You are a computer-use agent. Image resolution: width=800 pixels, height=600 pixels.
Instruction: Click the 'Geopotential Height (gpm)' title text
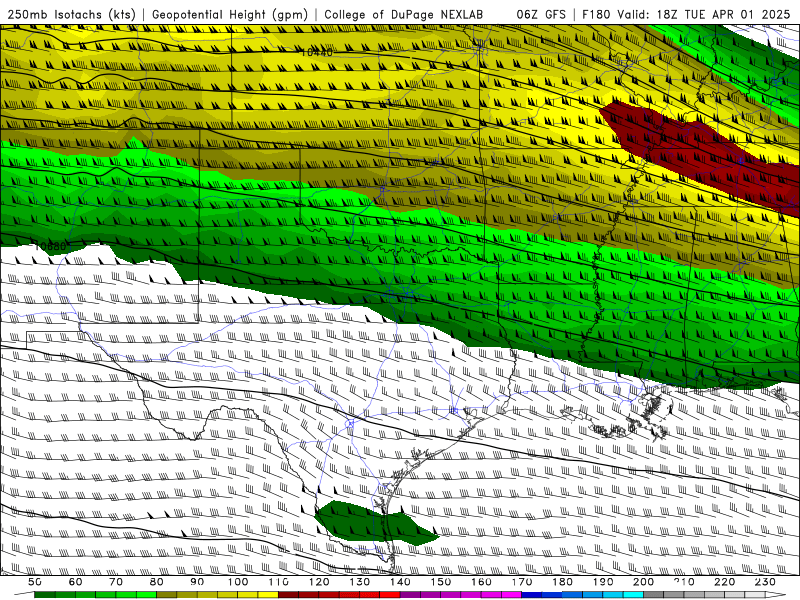point(230,14)
